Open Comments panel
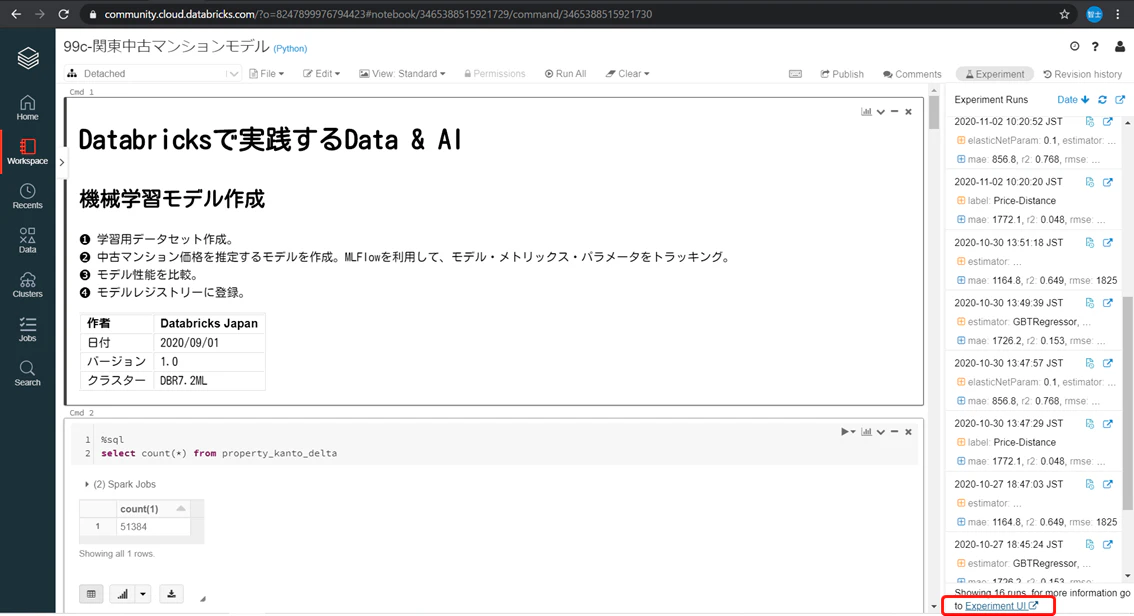Viewport: 1134px width, 616px height. [x=912, y=74]
